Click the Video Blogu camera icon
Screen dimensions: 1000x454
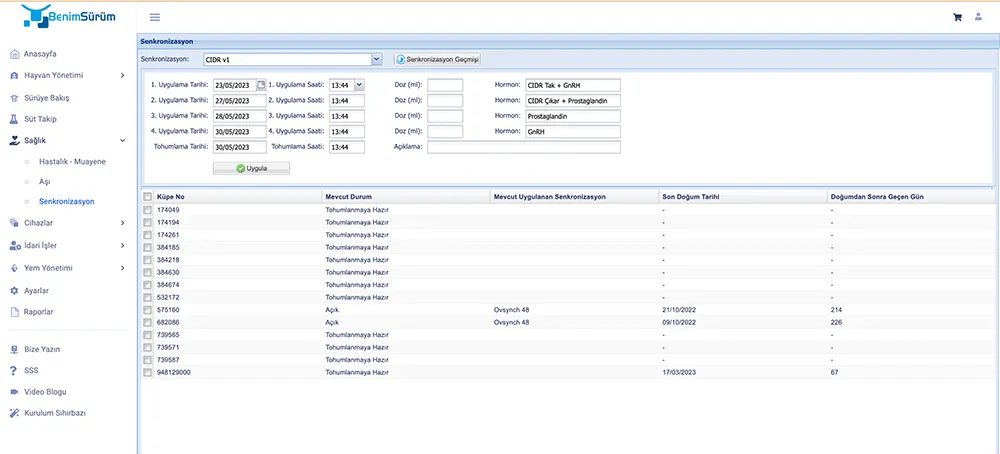click(14, 392)
